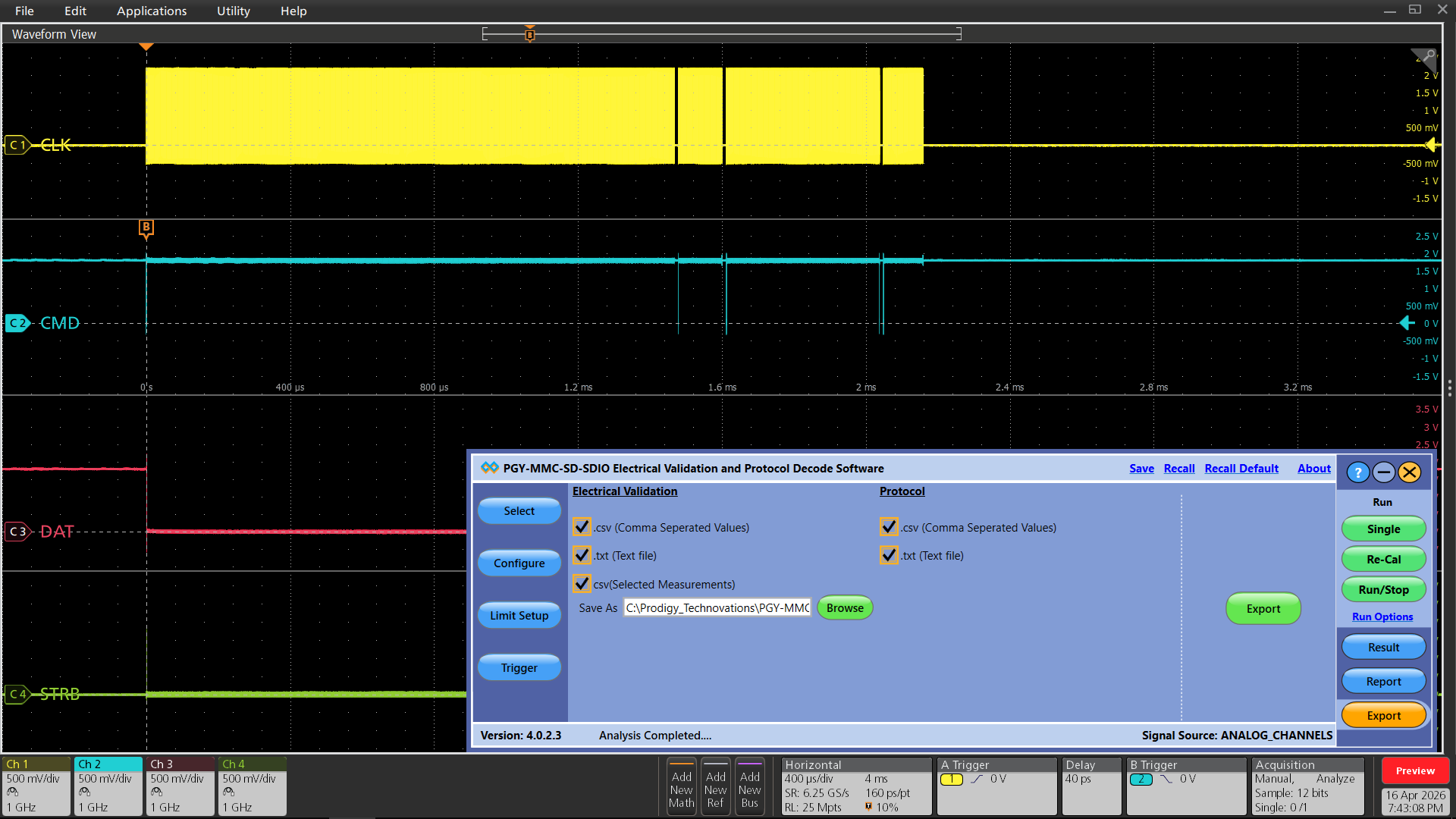Image resolution: width=1456 pixels, height=819 pixels.
Task: Toggle Protocol .txt Text file checkbox
Action: (x=889, y=555)
